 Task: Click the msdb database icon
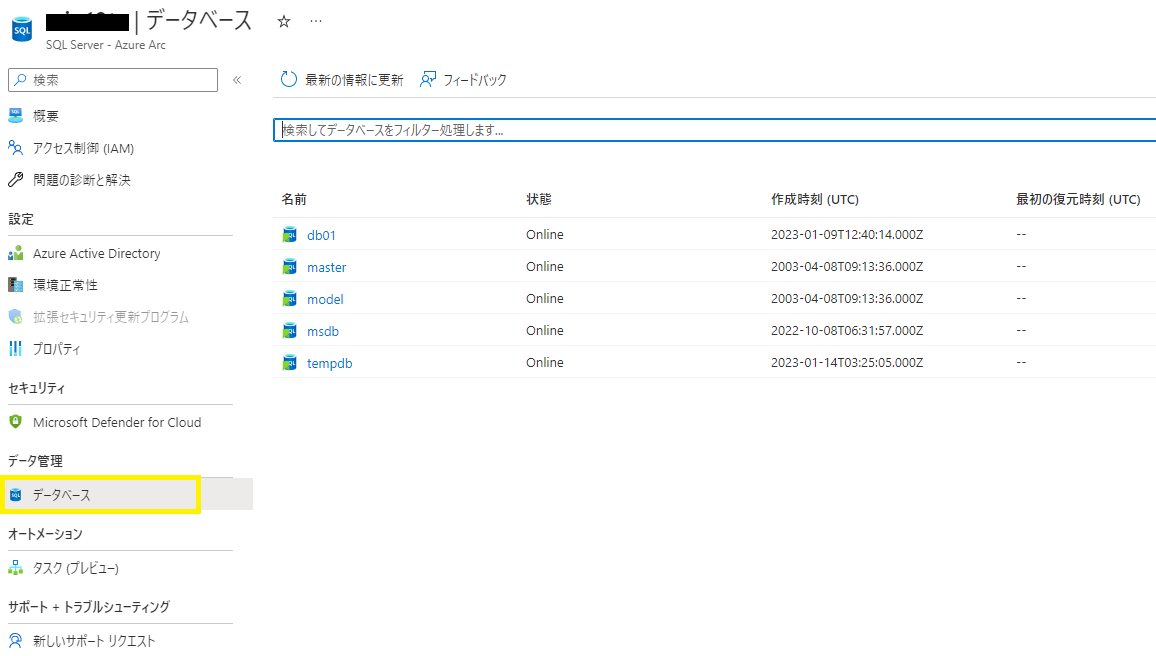(290, 331)
